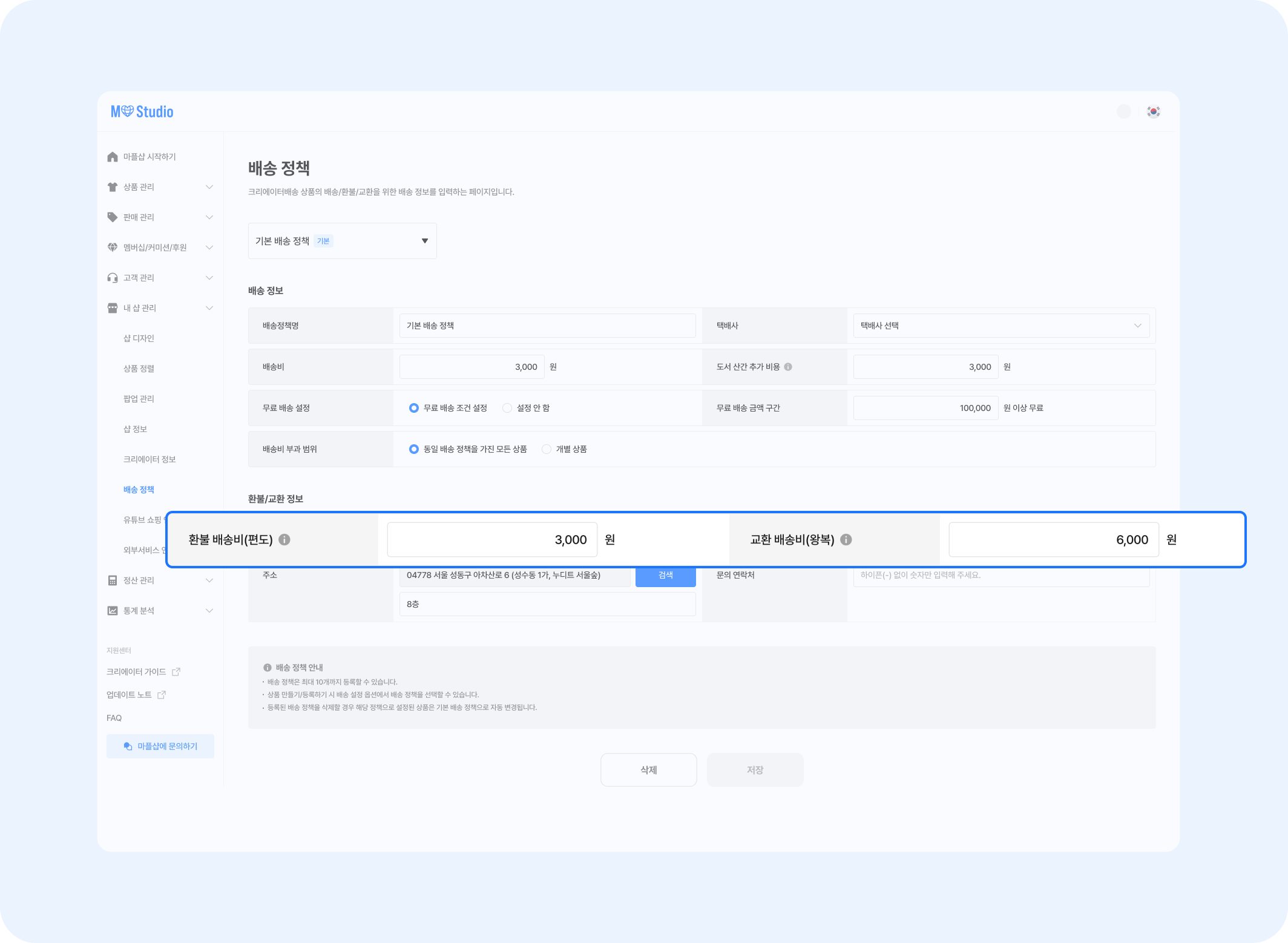Click info icon beside 환불 배송비(편도)
The image size is (1288, 943).
click(x=284, y=539)
